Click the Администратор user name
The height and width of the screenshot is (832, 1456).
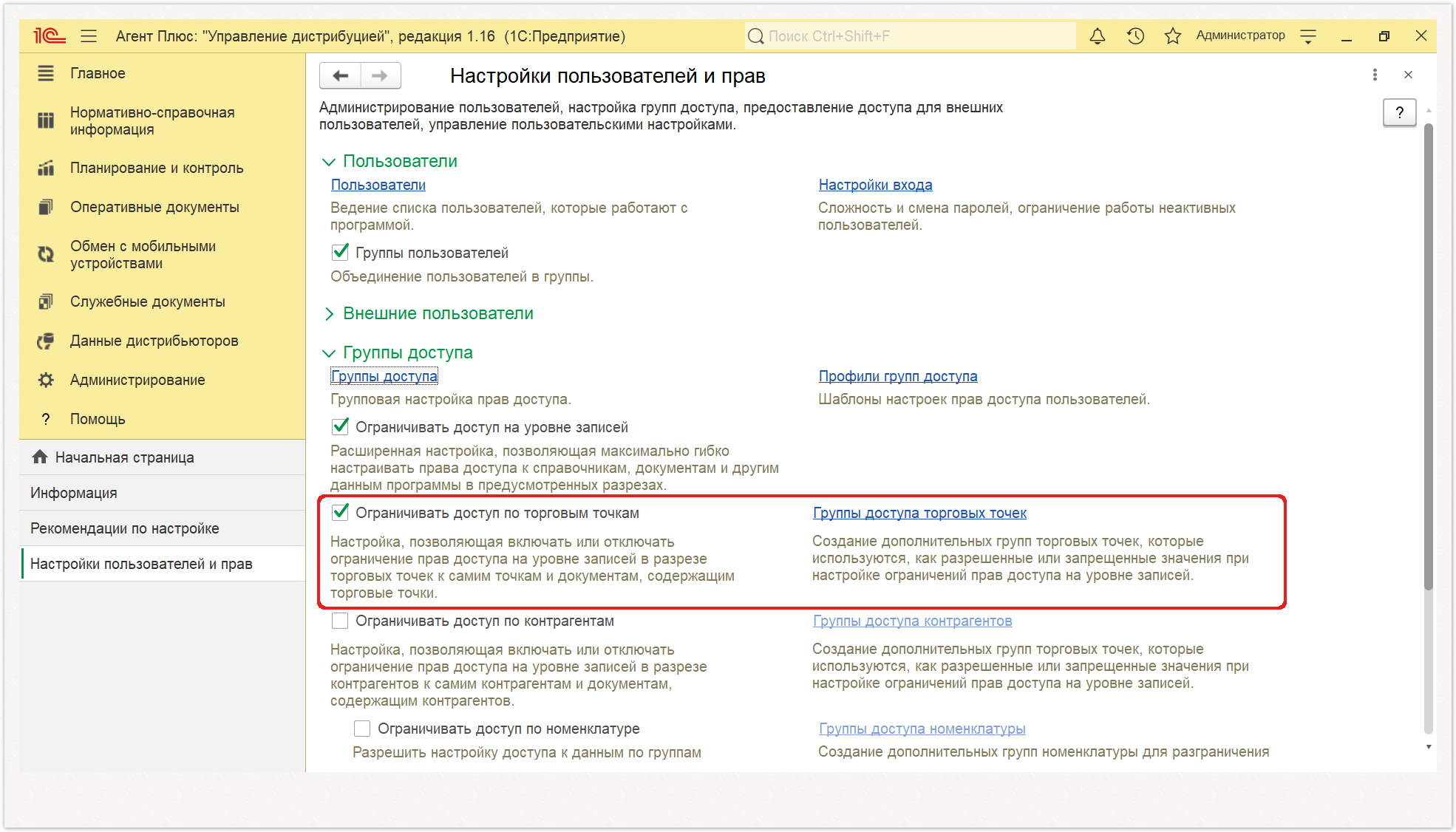pyautogui.click(x=1240, y=35)
